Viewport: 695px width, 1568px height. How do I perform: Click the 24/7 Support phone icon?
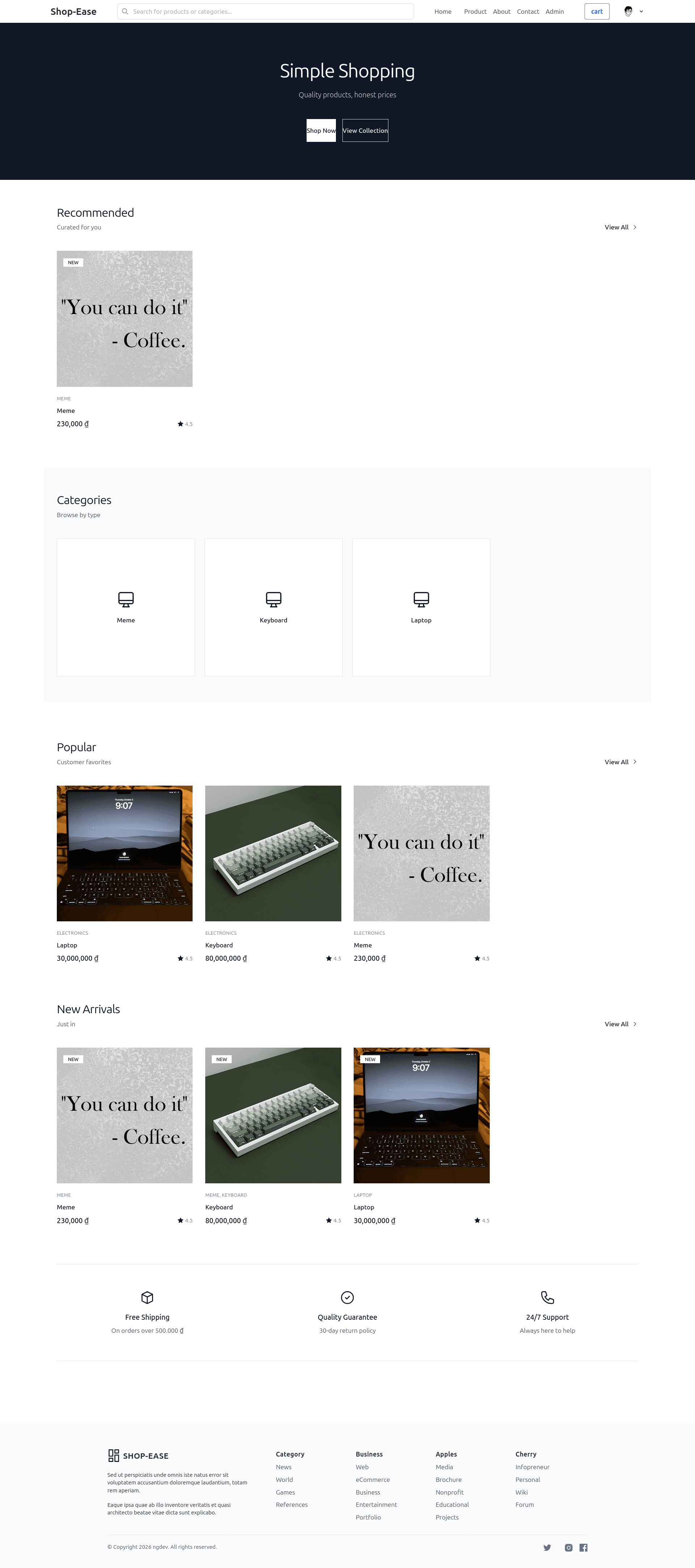click(547, 1298)
